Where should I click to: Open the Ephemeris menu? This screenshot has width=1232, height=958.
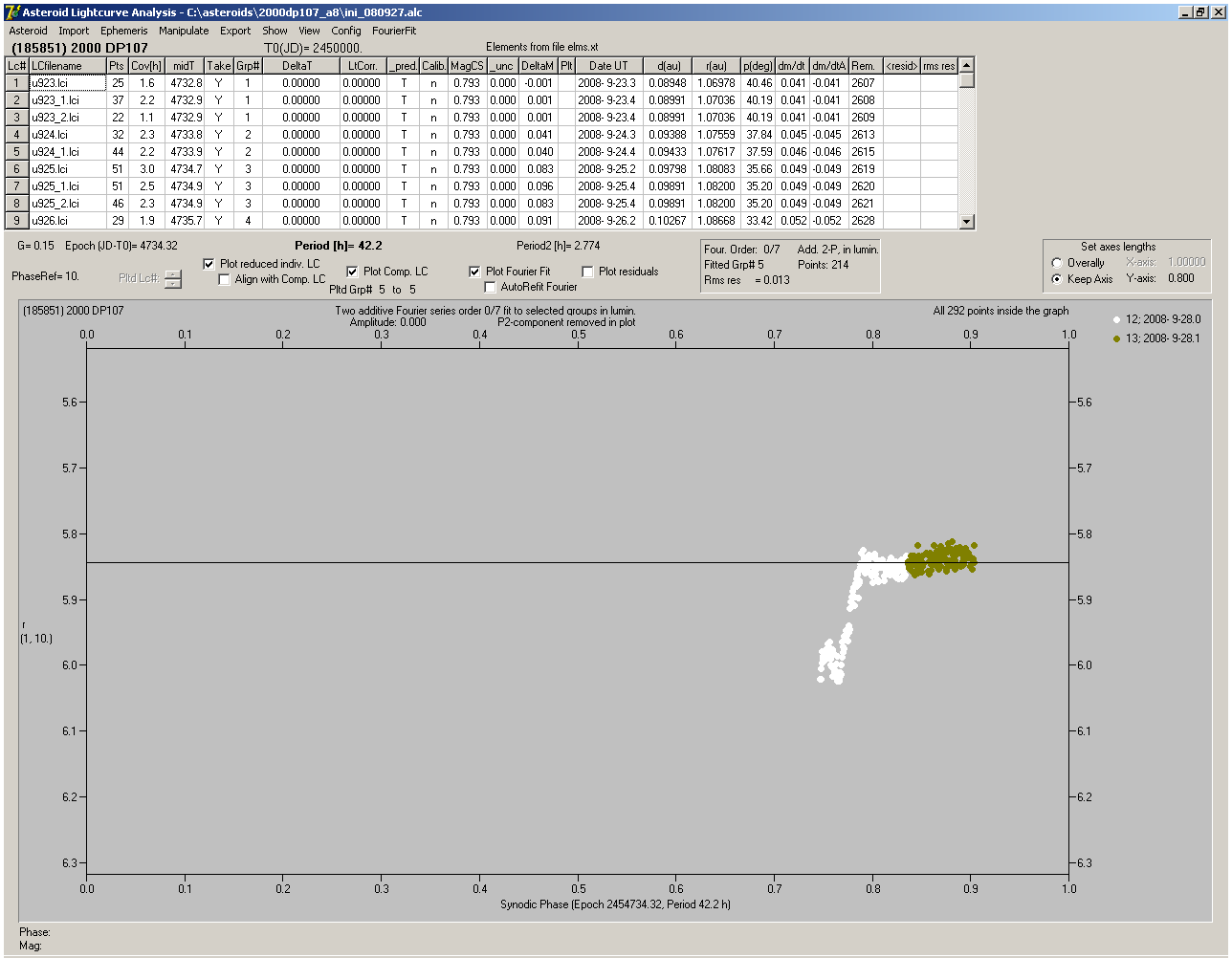(124, 31)
